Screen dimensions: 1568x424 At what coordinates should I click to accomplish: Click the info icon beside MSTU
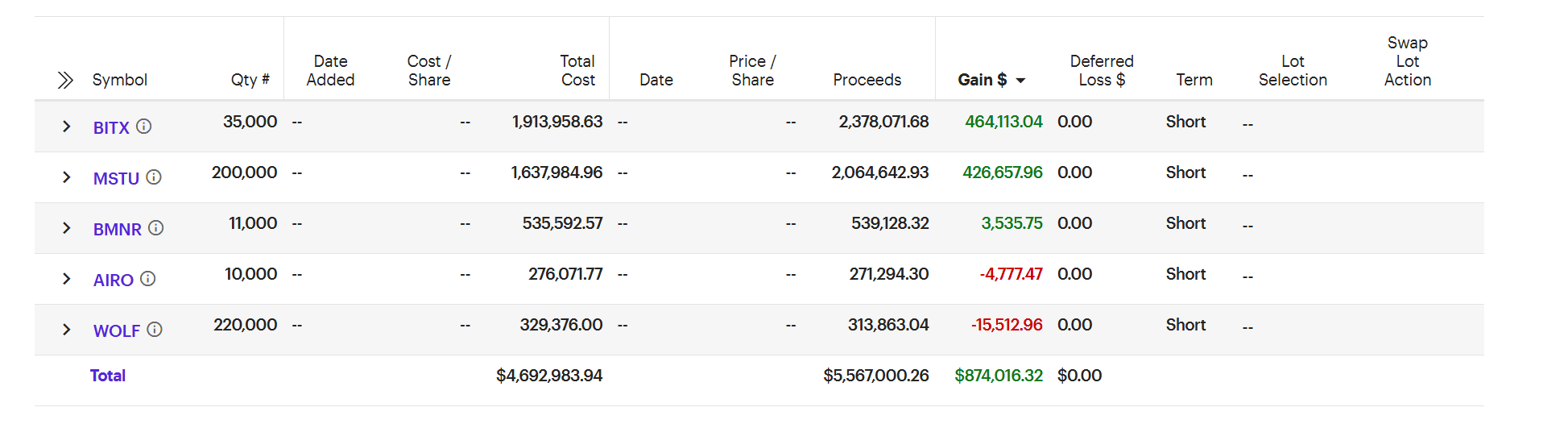pos(154,177)
